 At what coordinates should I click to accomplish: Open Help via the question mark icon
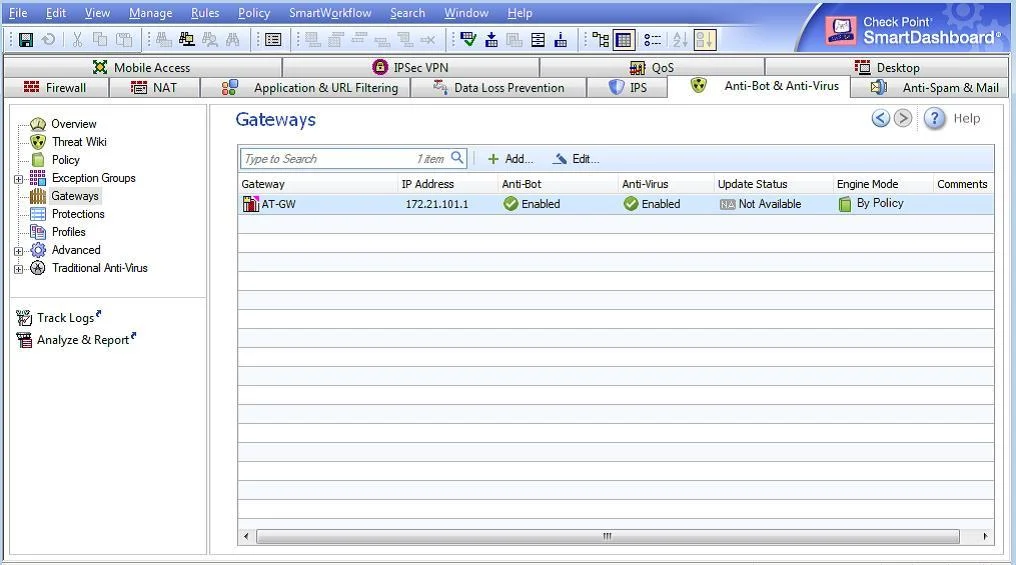coord(934,119)
